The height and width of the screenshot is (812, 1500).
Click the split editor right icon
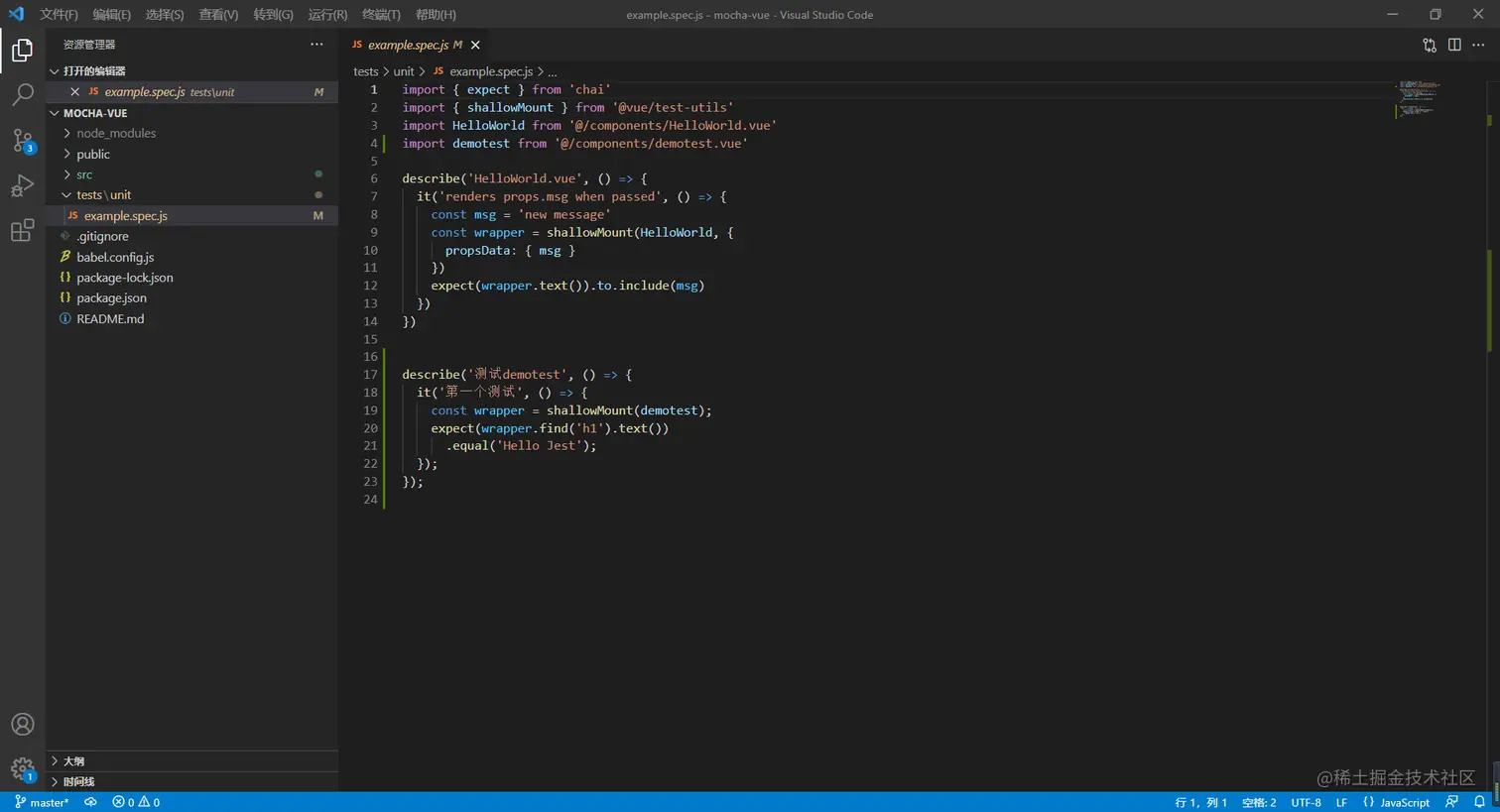pyautogui.click(x=1454, y=45)
